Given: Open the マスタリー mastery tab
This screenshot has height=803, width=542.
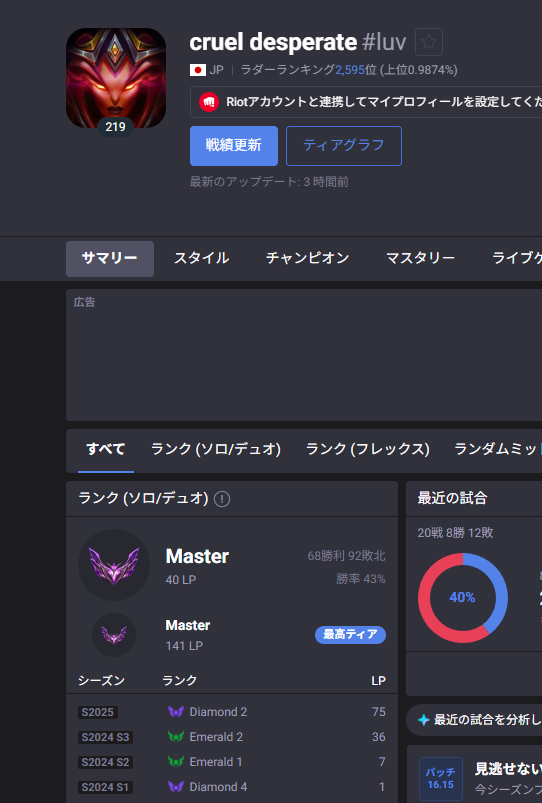Looking at the screenshot, I should click(x=420, y=259).
